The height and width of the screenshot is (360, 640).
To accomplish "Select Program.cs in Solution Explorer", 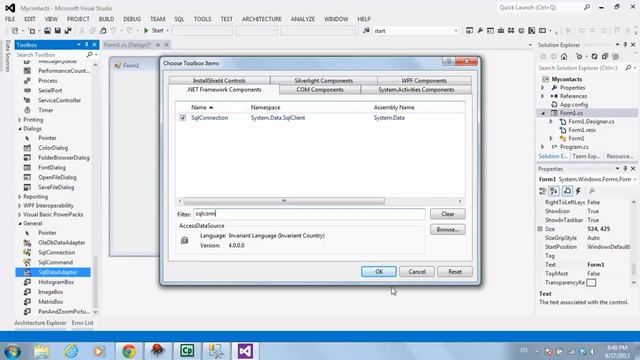I will pos(574,147).
